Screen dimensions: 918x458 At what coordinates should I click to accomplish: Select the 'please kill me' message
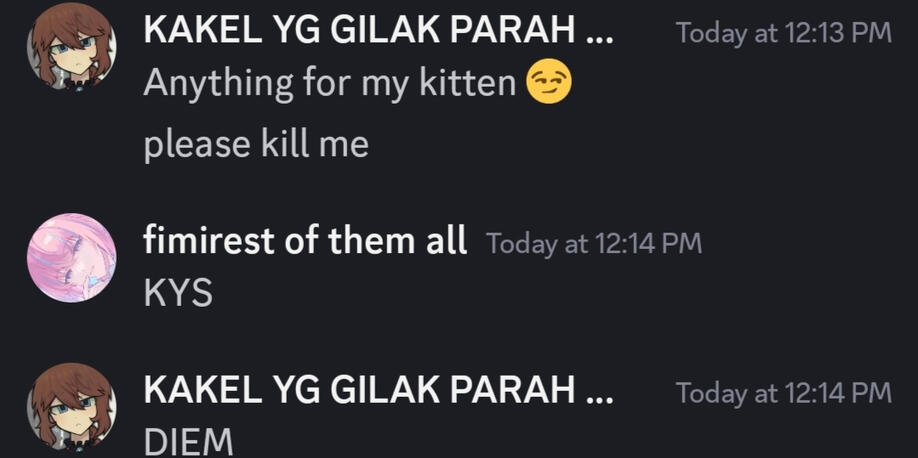pyautogui.click(x=256, y=144)
